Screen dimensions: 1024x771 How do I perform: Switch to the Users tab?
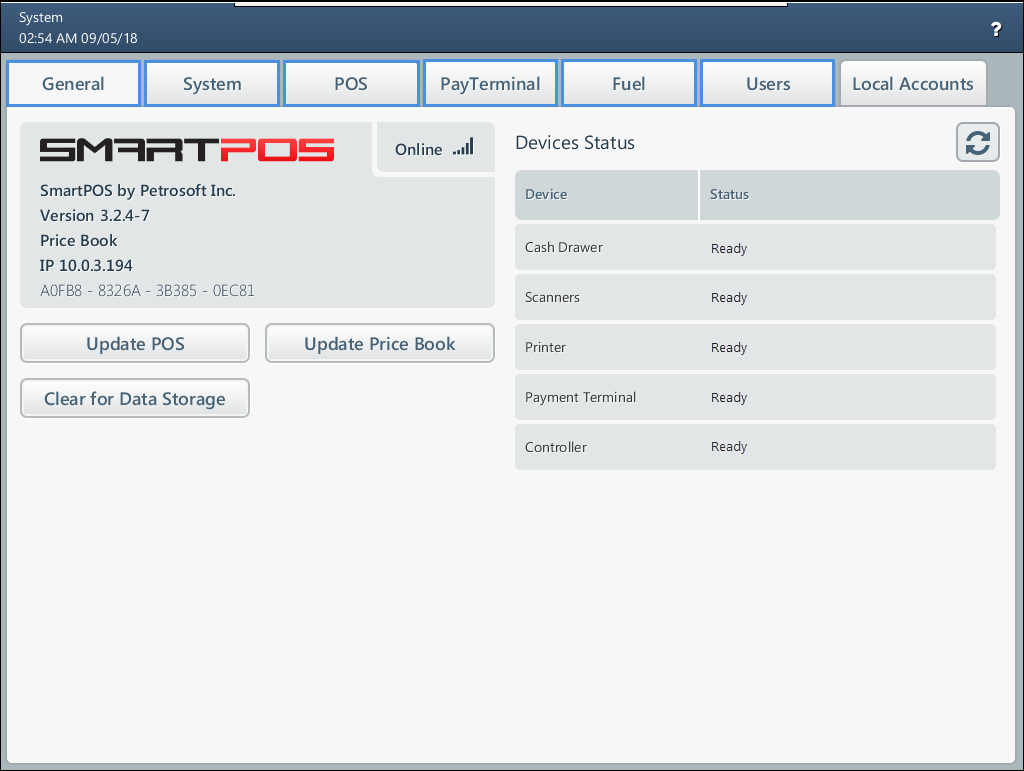768,84
